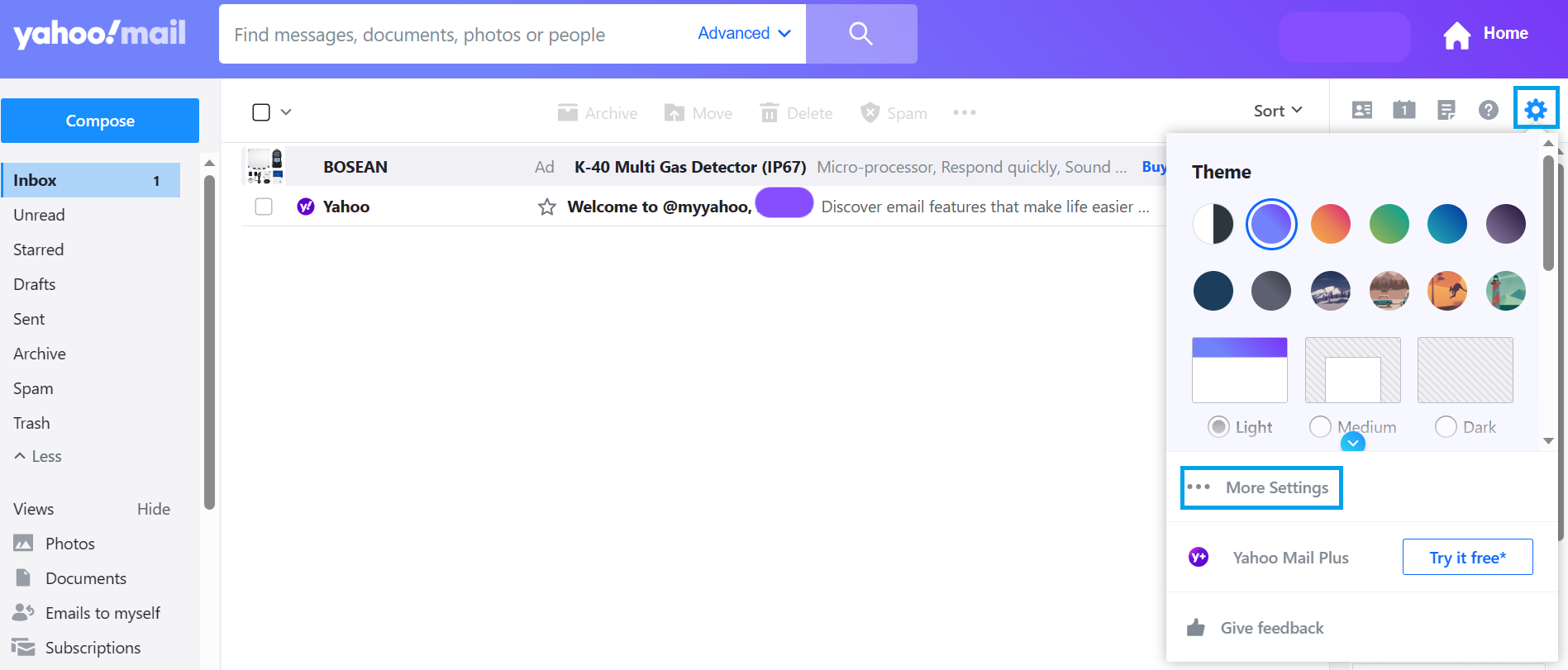Open the Unread folder
Image resolution: width=1568 pixels, height=670 pixels.
(39, 215)
